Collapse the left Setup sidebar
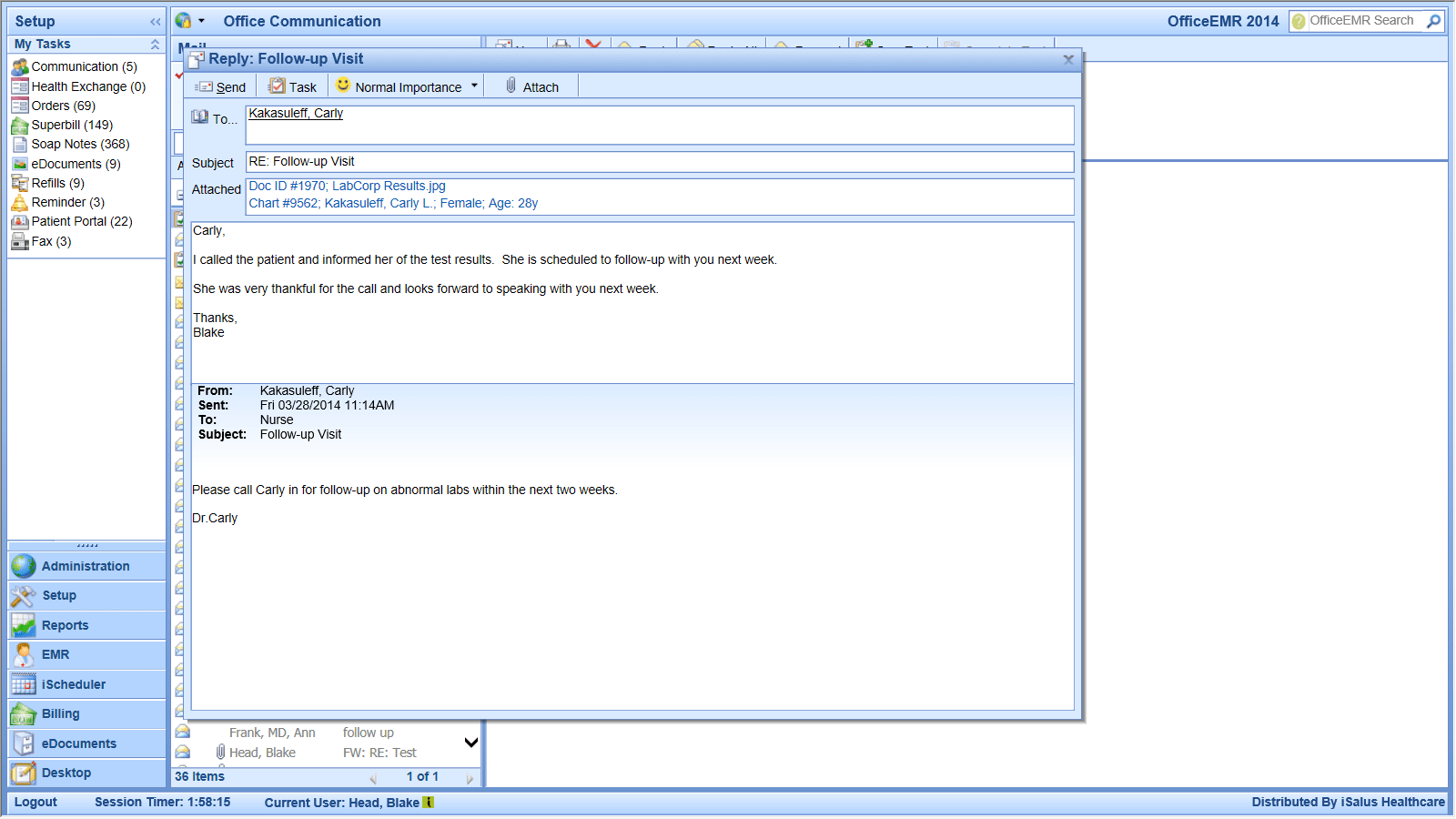Image resolution: width=1456 pixels, height=819 pixels. tap(155, 22)
